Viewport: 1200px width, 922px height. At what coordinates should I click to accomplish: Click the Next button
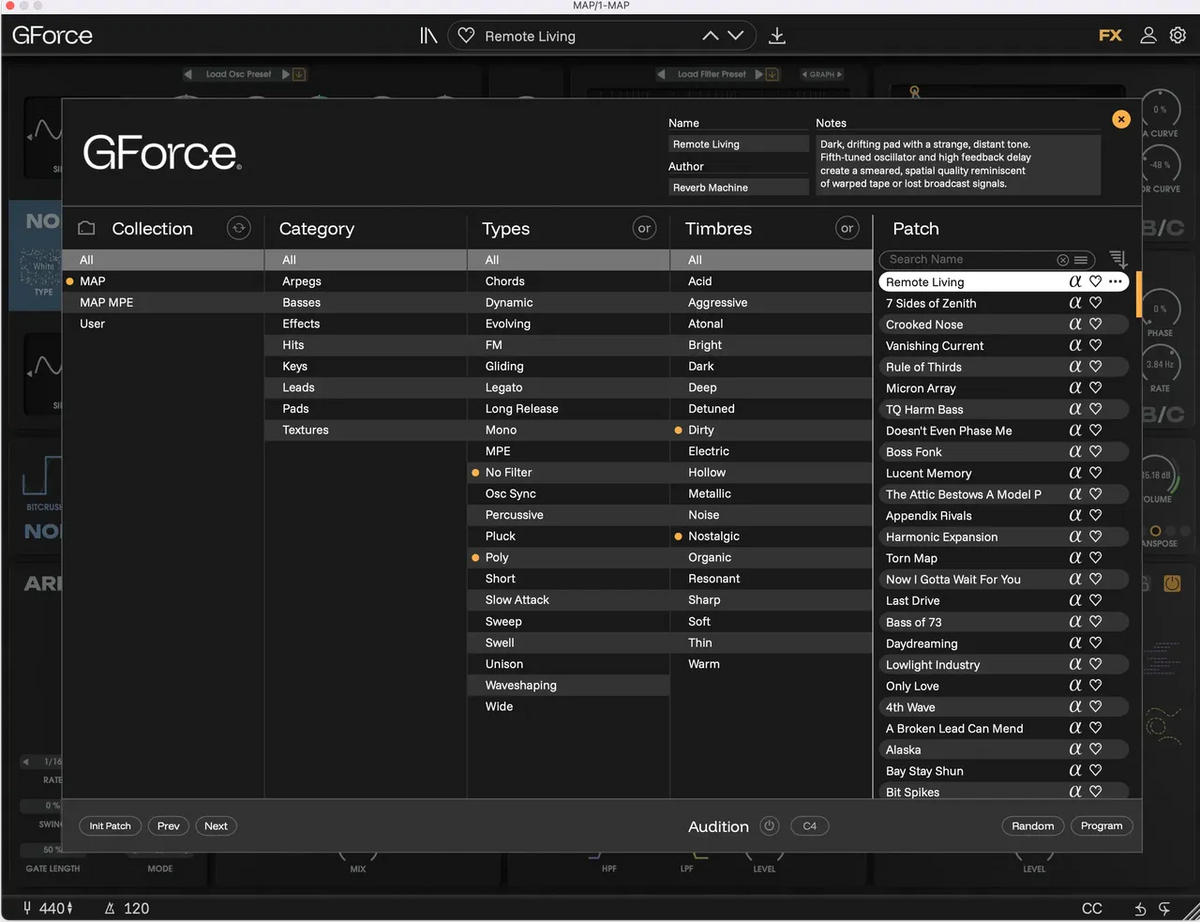pyautogui.click(x=216, y=826)
